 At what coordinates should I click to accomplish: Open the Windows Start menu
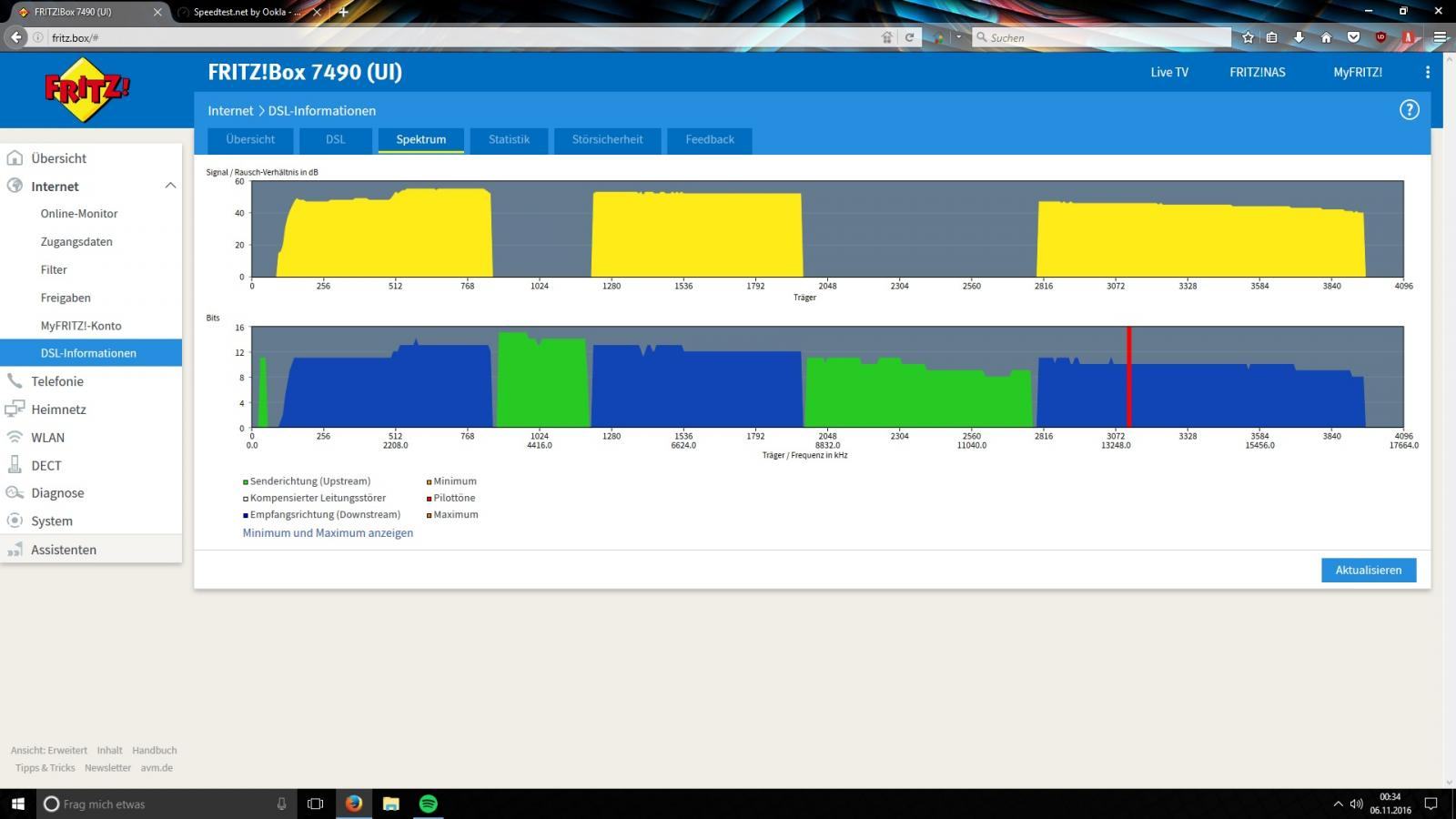pyautogui.click(x=17, y=804)
